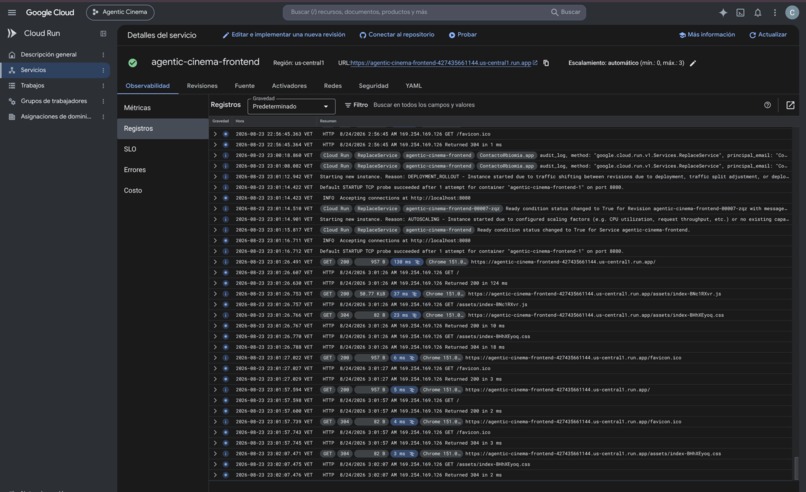Click the 138 ms latency chip
Screen dimensions: 806x492
point(407,262)
